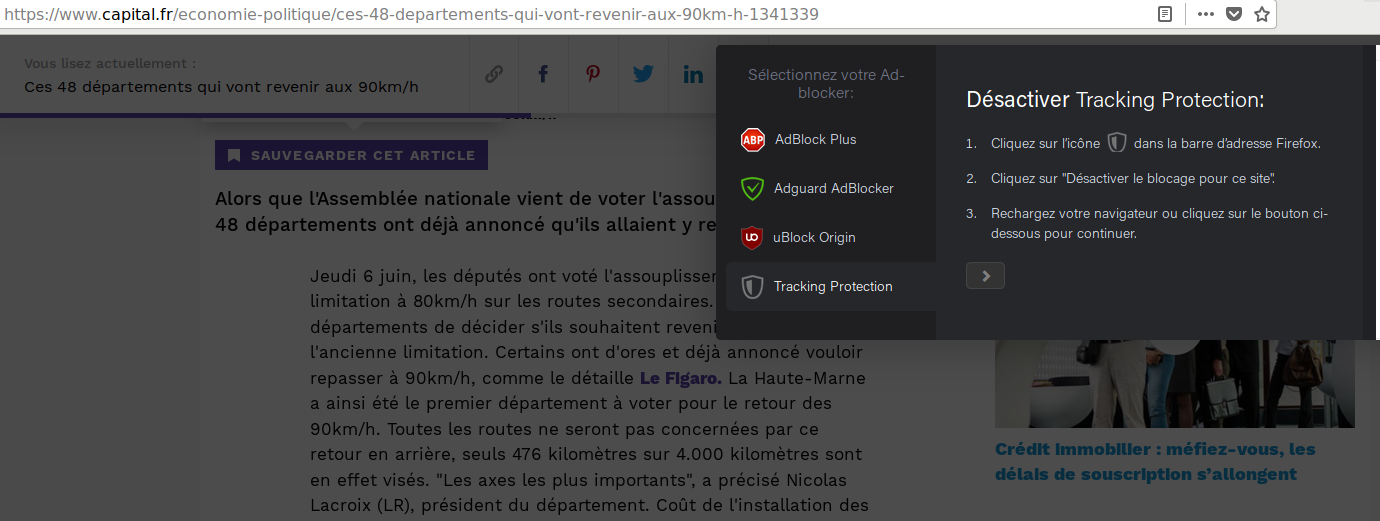Save page to Pocket icon
Image resolution: width=1380 pixels, height=521 pixels.
[x=1234, y=15]
